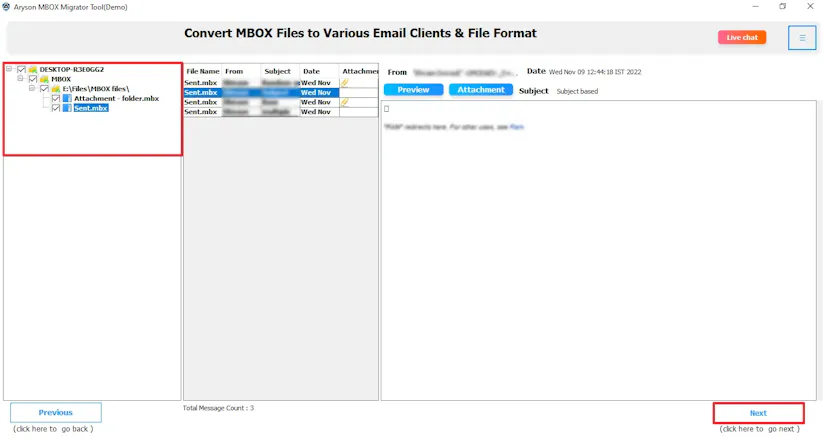Screen dimensions: 826x440
Task: Toggle the DESKTOP-R3E0GG2 checkbox
Action: pos(21,69)
